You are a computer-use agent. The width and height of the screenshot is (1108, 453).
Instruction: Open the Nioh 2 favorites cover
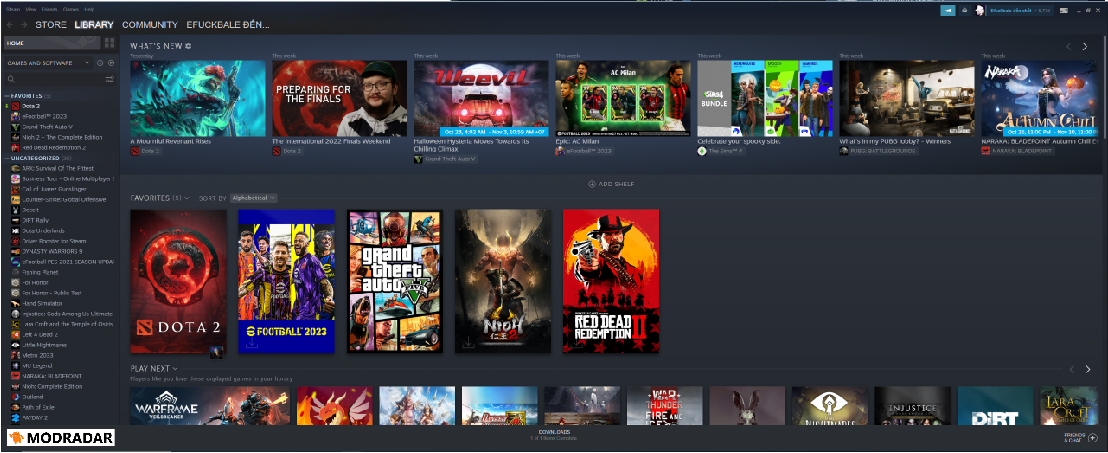503,281
